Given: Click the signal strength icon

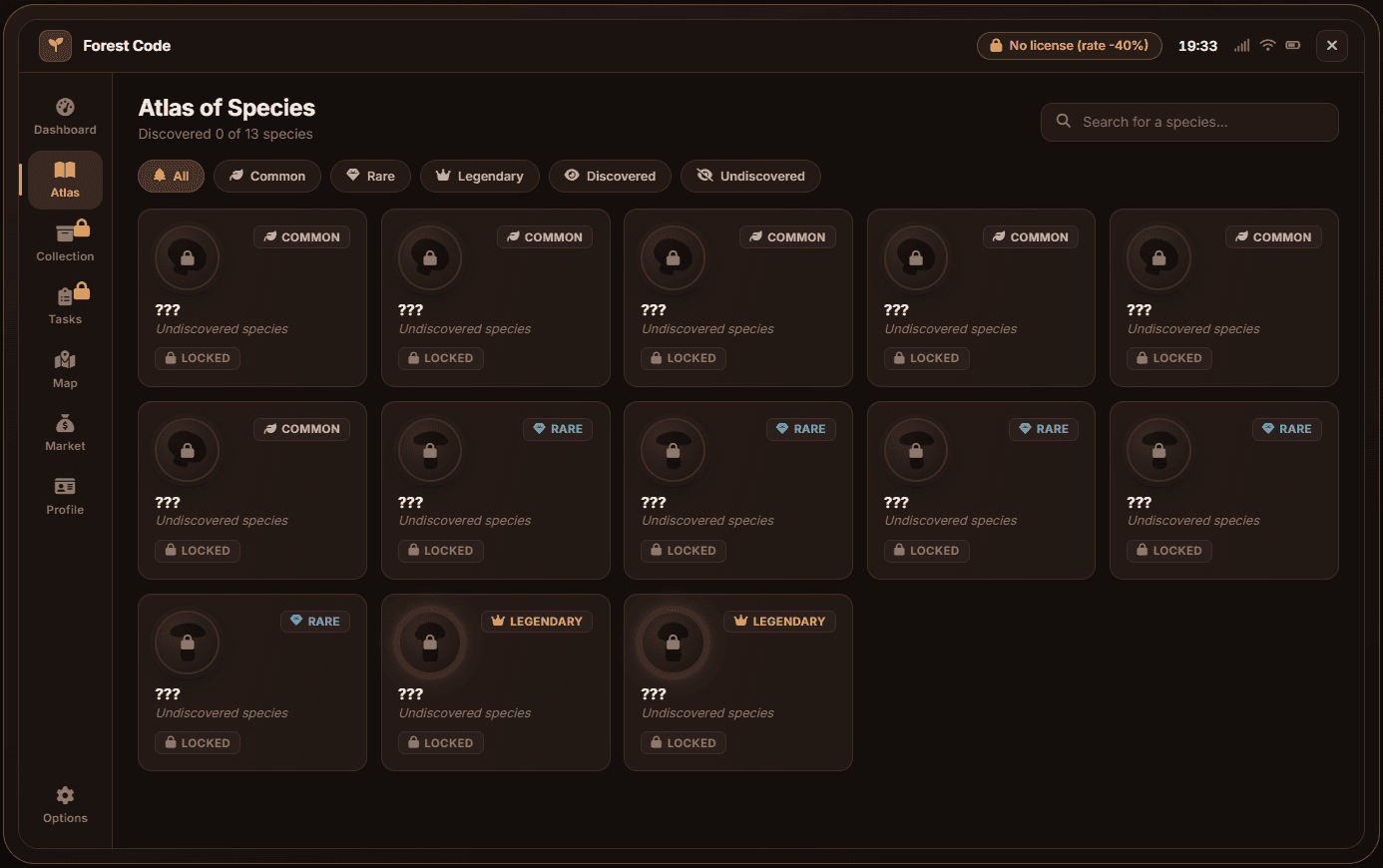Looking at the screenshot, I should tap(1241, 46).
